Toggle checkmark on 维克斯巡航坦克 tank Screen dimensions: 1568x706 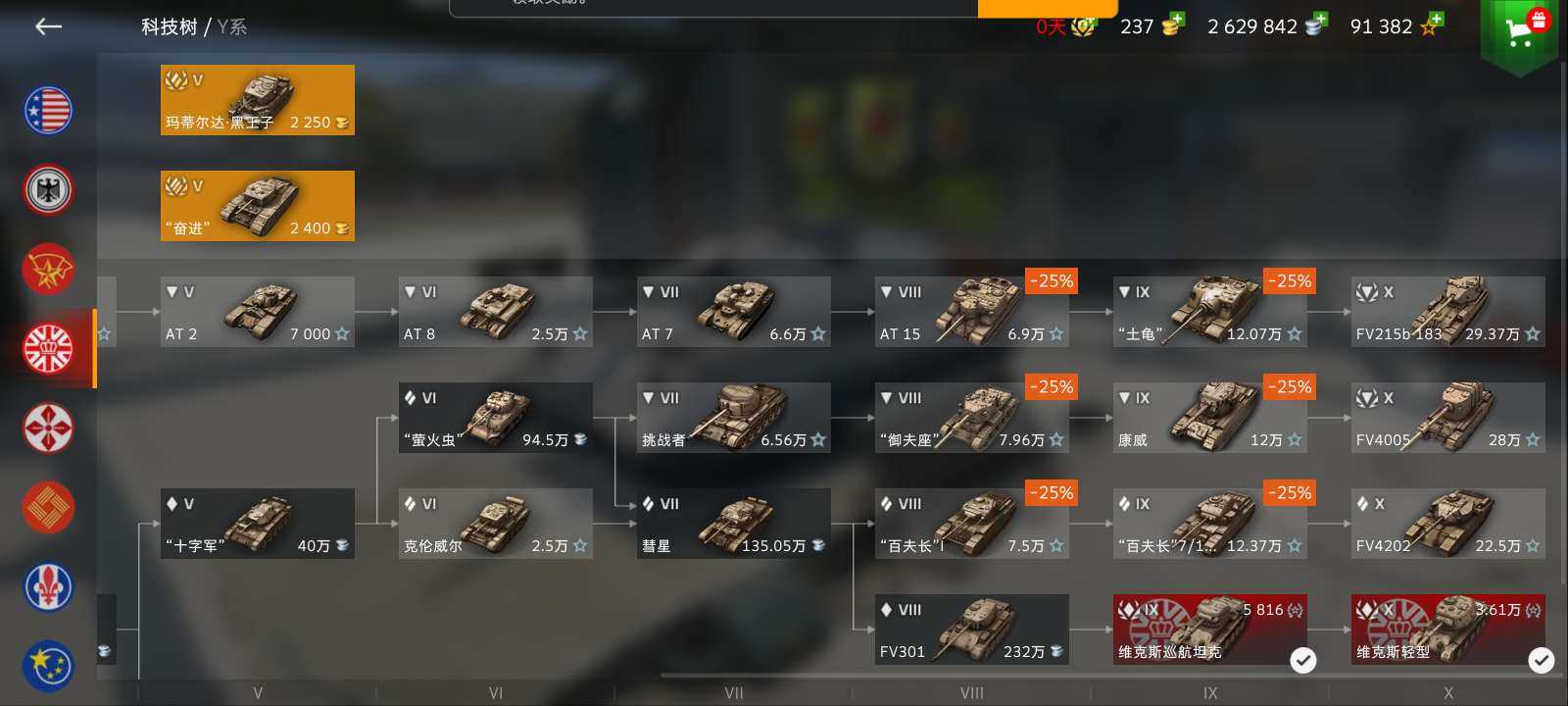pyautogui.click(x=1302, y=660)
